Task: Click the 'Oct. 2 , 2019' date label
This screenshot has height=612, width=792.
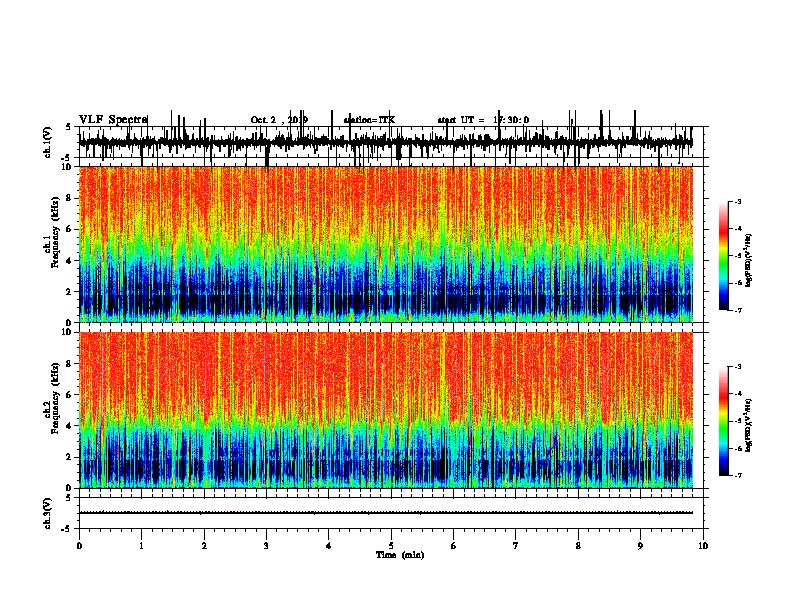Action: click(279, 120)
